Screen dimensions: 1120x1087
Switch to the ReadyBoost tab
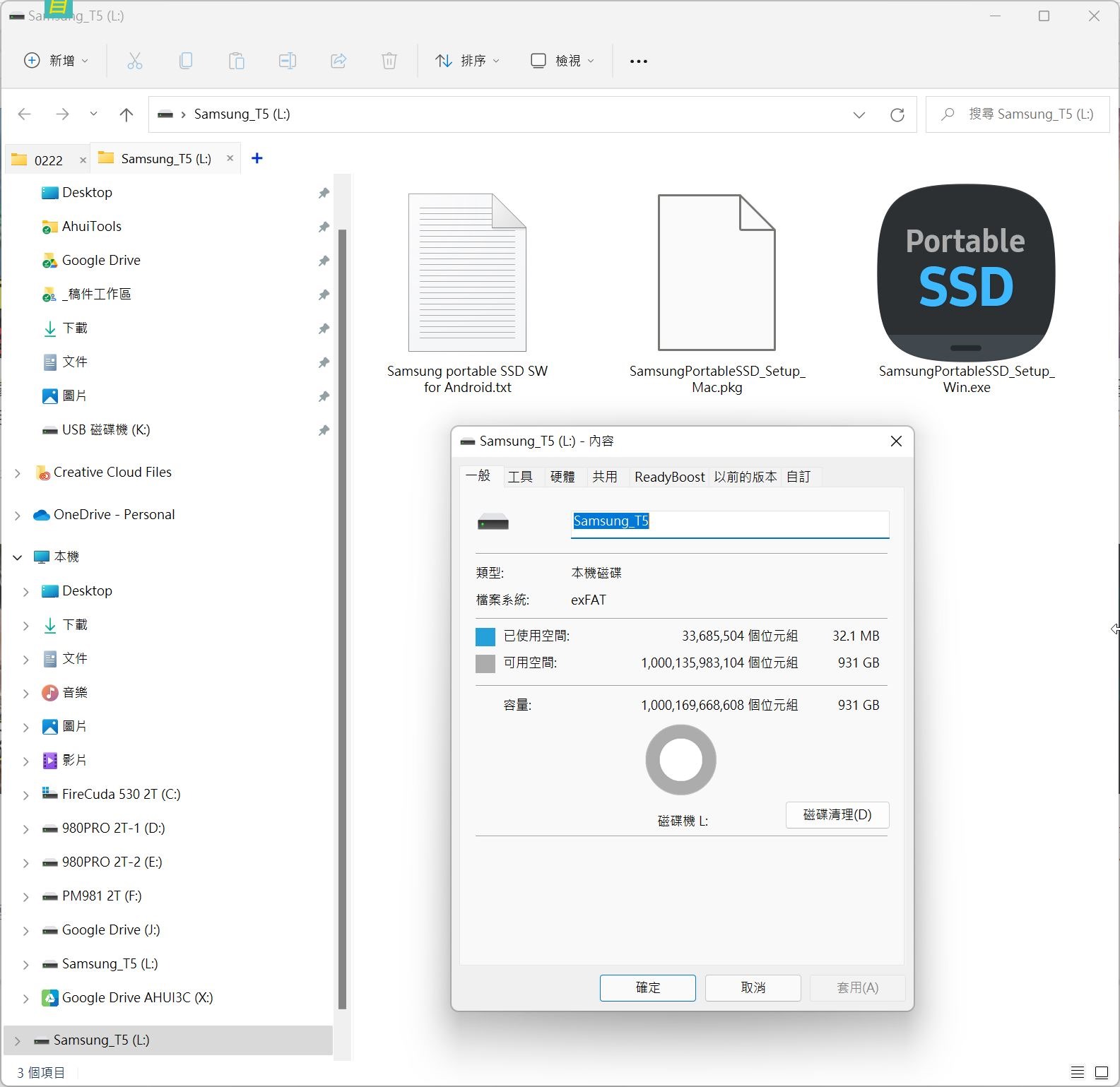coord(669,477)
